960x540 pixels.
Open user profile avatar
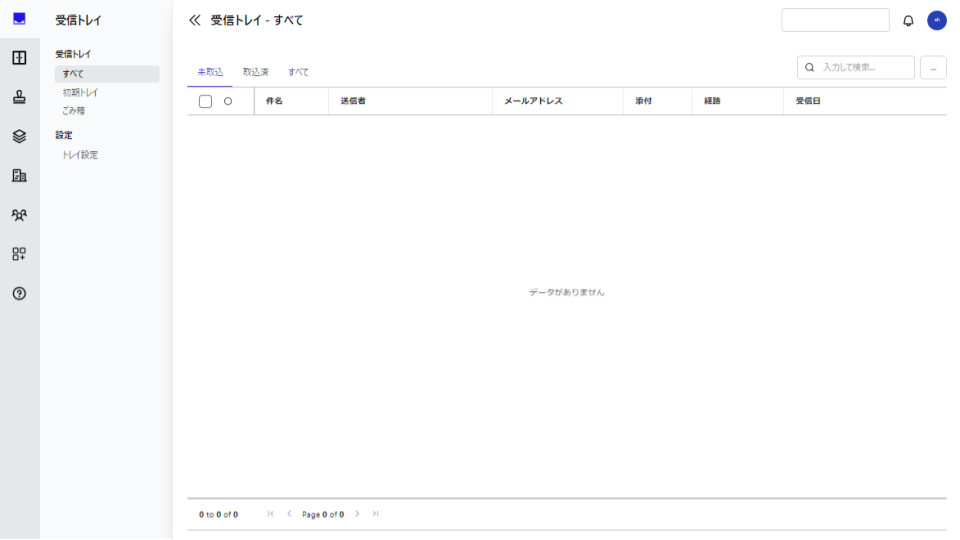tap(936, 20)
